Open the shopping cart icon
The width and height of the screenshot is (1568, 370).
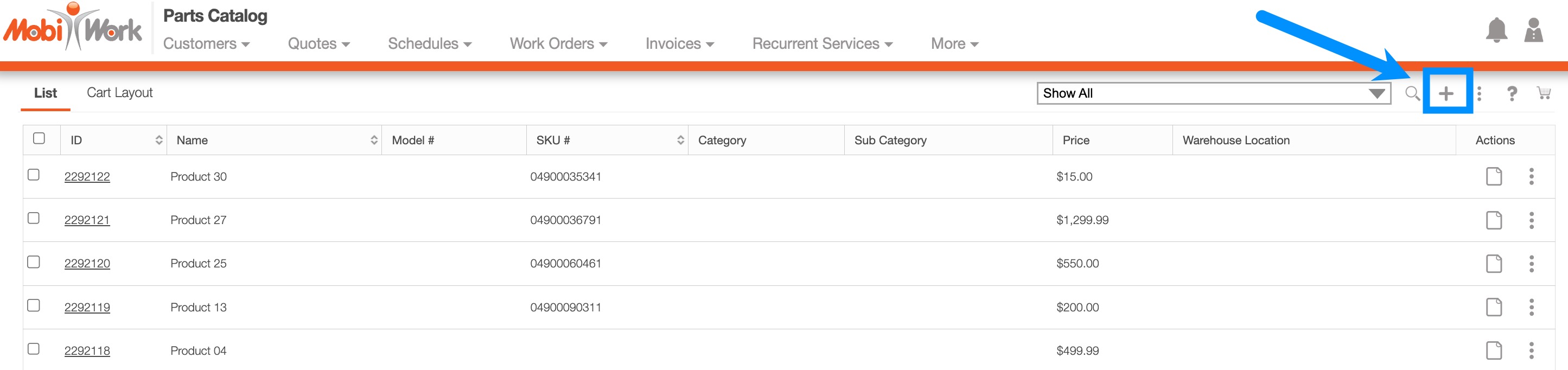pyautogui.click(x=1543, y=93)
